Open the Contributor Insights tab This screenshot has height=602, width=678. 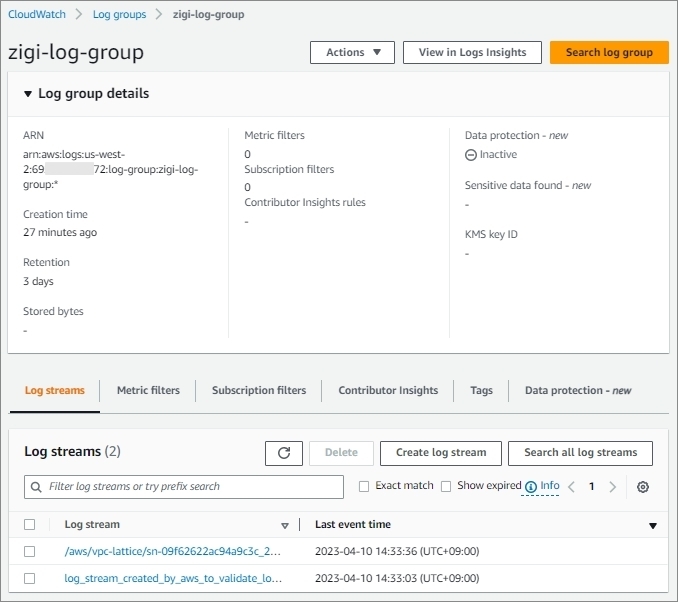tap(388, 391)
